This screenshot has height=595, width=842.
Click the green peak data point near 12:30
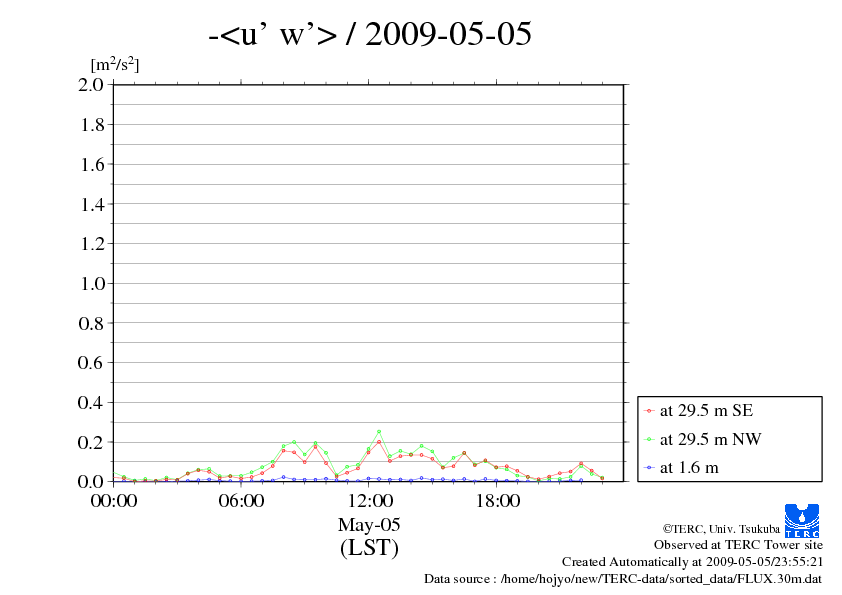(x=379, y=431)
